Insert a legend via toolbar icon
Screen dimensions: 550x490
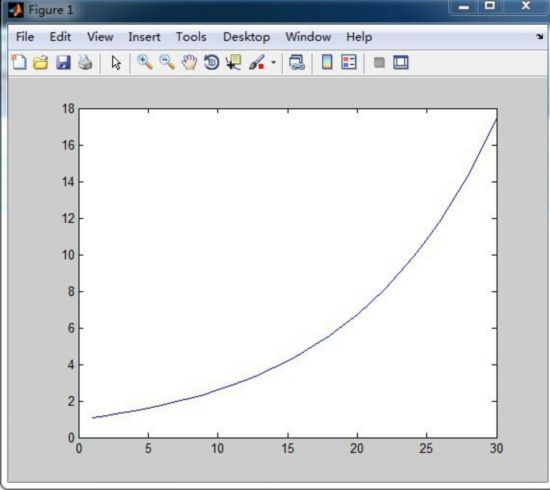pos(349,62)
